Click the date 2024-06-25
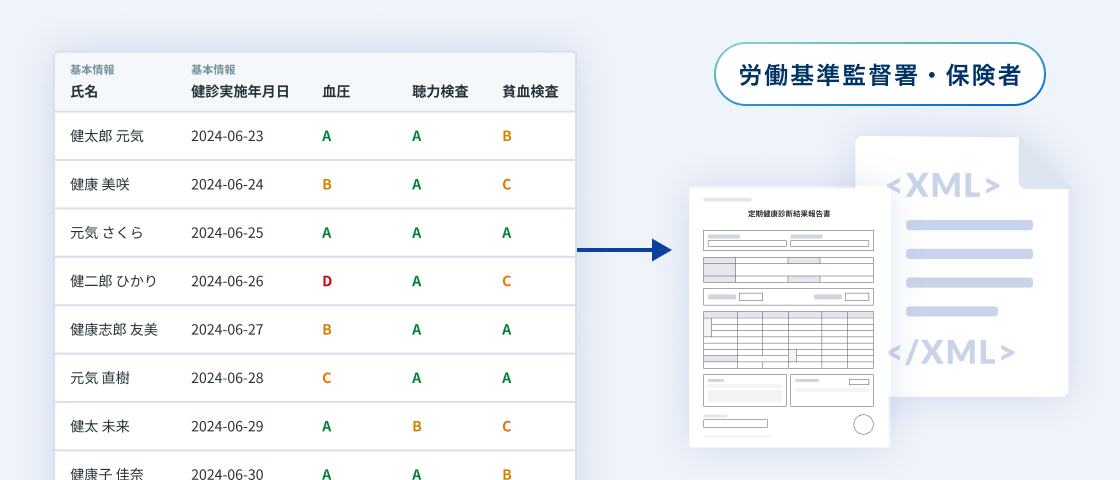This screenshot has width=1120, height=480. coord(227,233)
